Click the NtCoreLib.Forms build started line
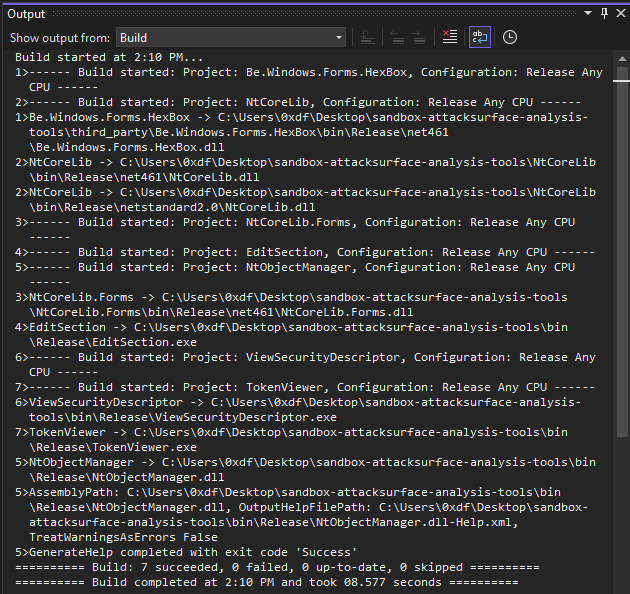The height and width of the screenshot is (594, 630). [x=300, y=222]
